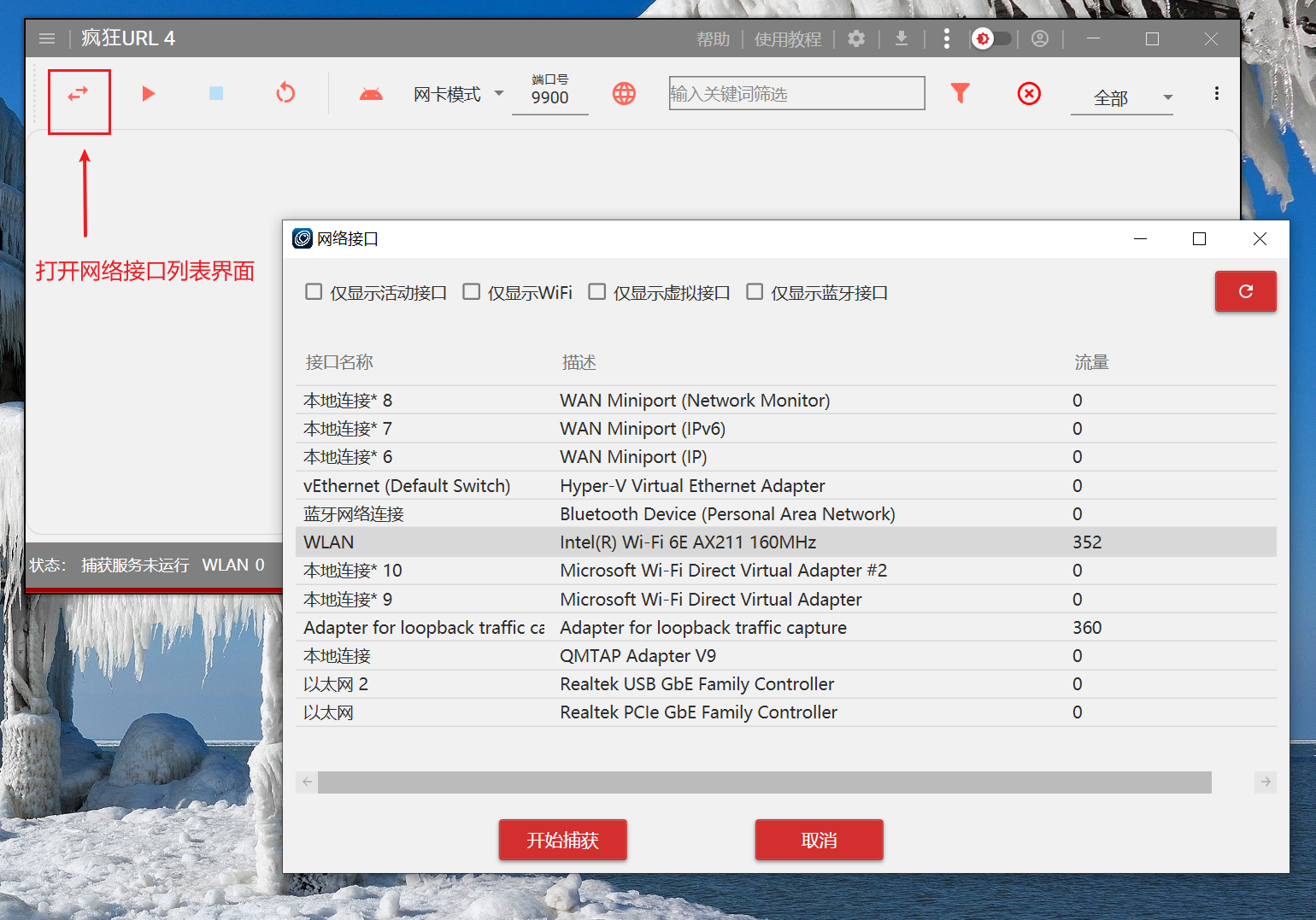Clear list with the circled X icon

point(1029,94)
